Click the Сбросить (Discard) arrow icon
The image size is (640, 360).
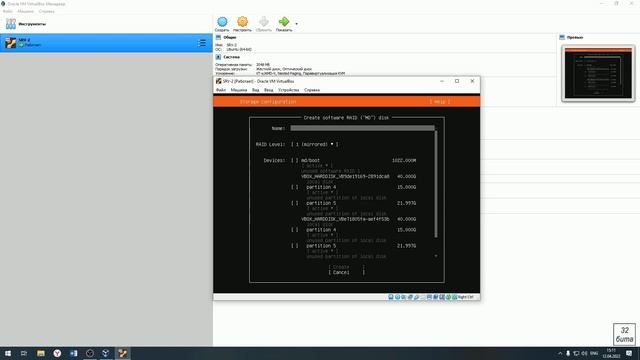tap(264, 22)
